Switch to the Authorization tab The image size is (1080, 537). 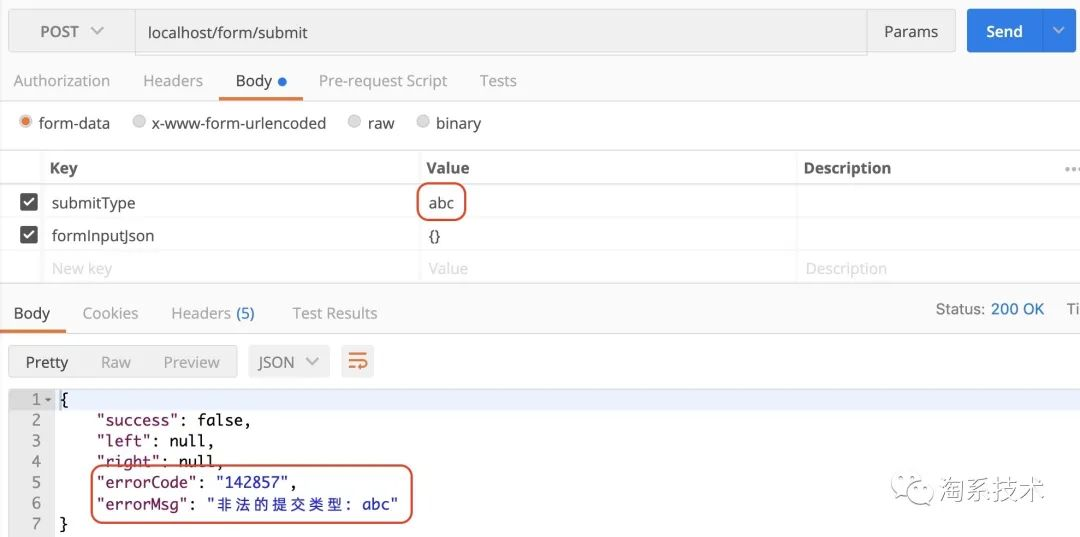[x=62, y=81]
